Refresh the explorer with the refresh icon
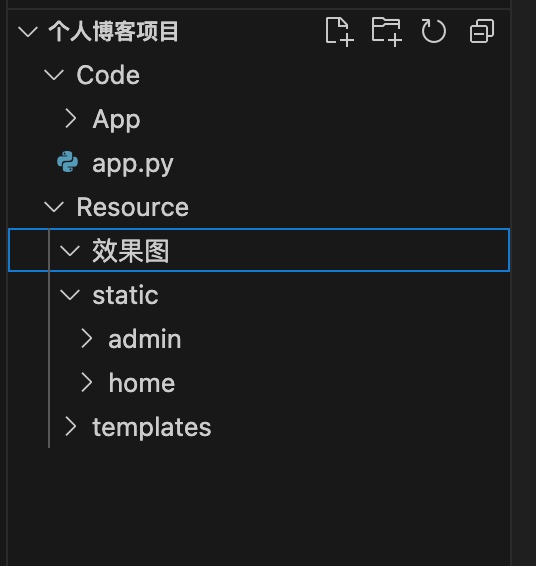 coord(433,31)
